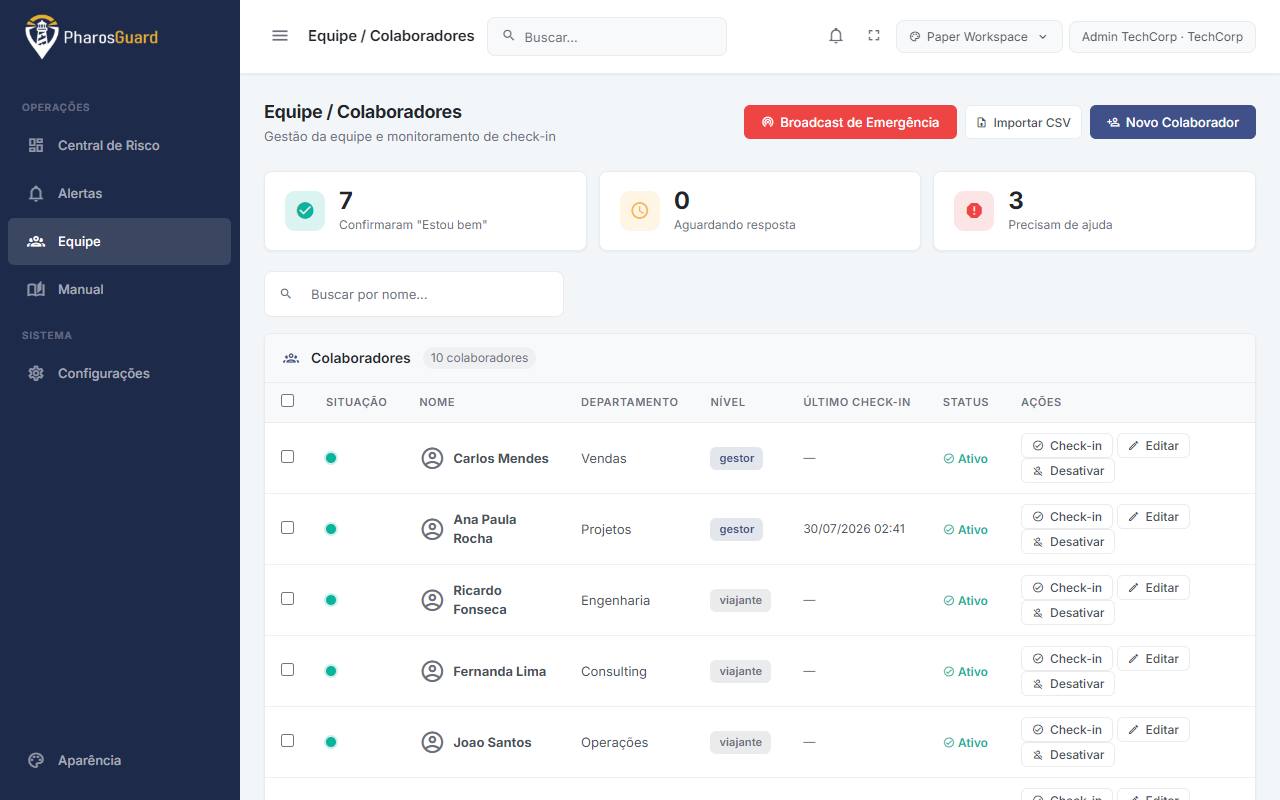
Task: Click the magnifier icon in the 'Buscar por nome' field
Action: (286, 294)
